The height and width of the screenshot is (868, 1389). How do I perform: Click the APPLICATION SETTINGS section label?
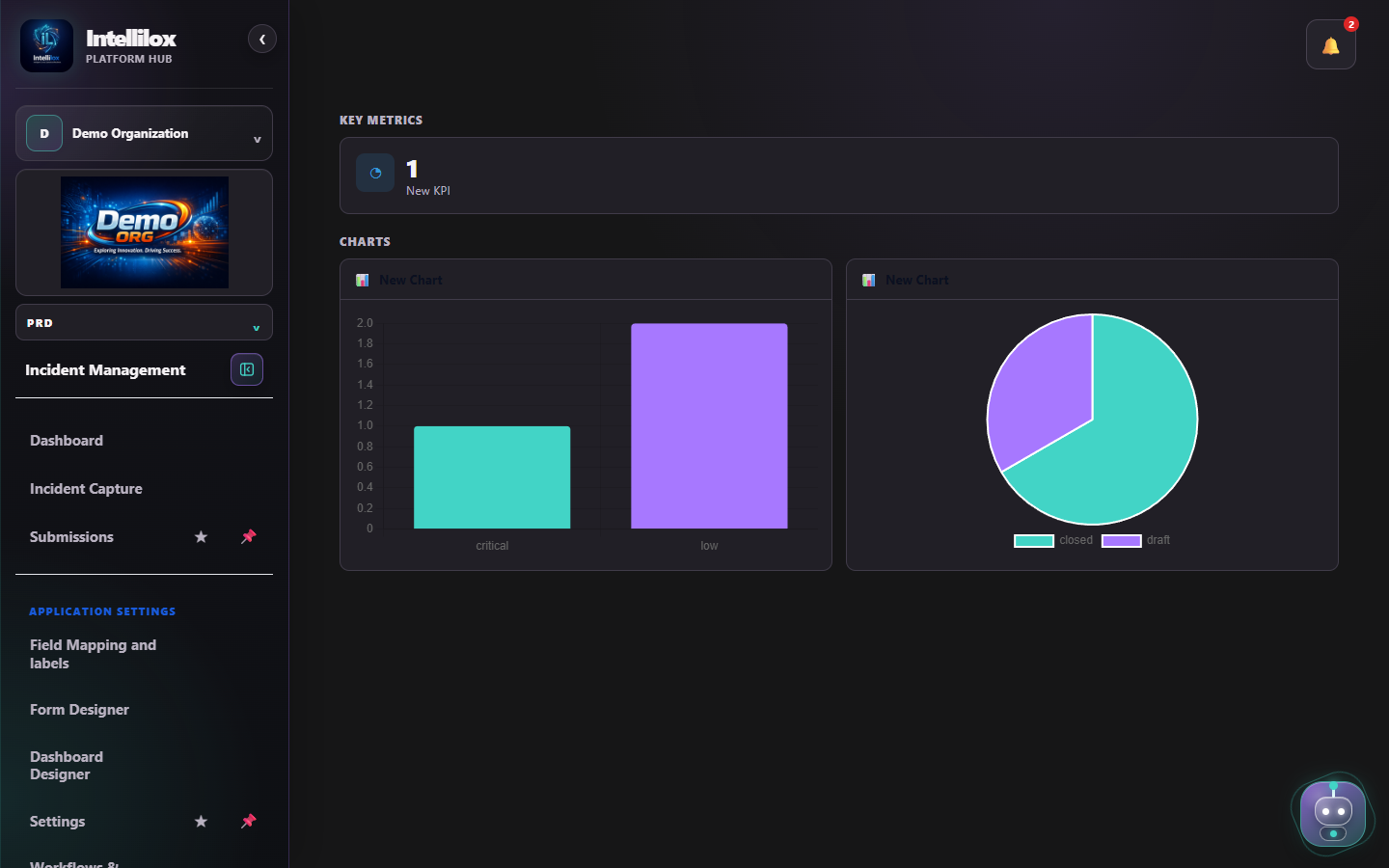tap(102, 611)
